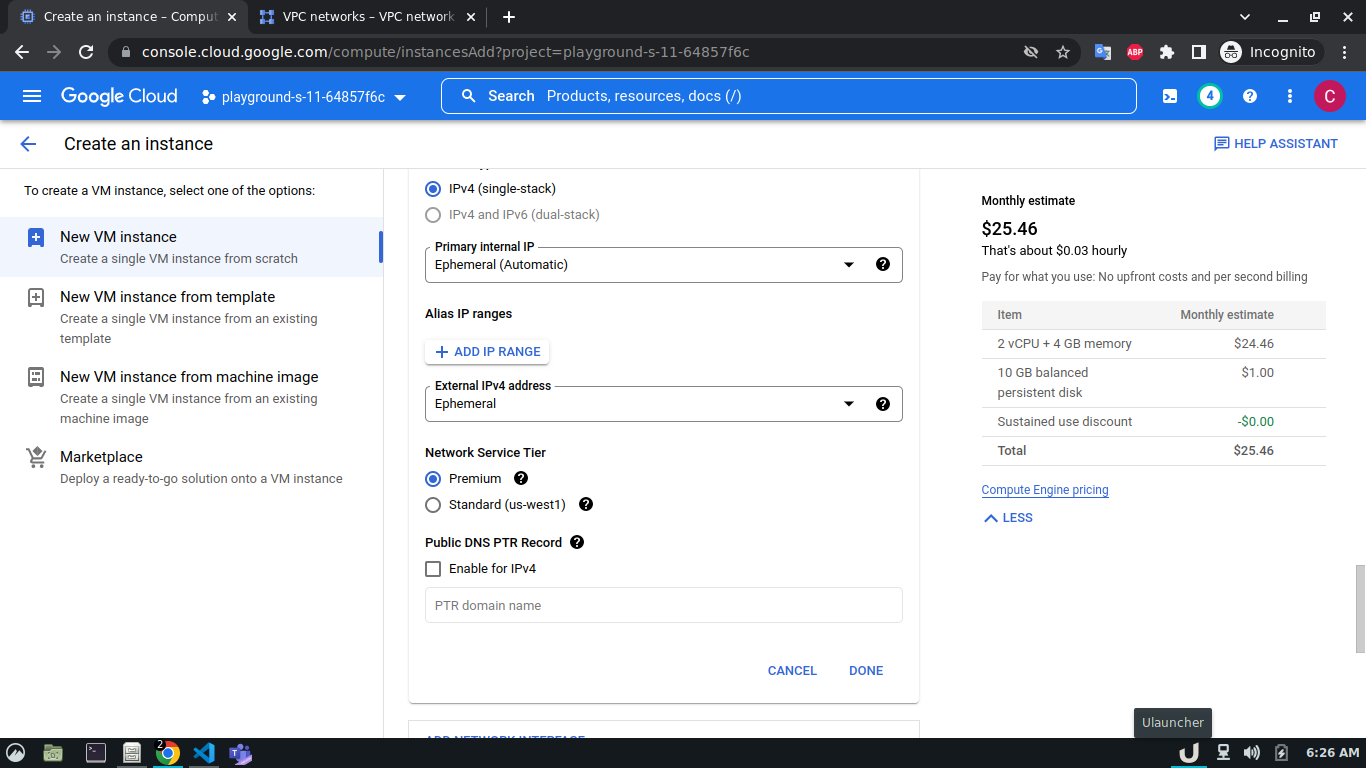
Task: Open the Google Cloud navigation hamburger menu
Action: [x=32, y=96]
